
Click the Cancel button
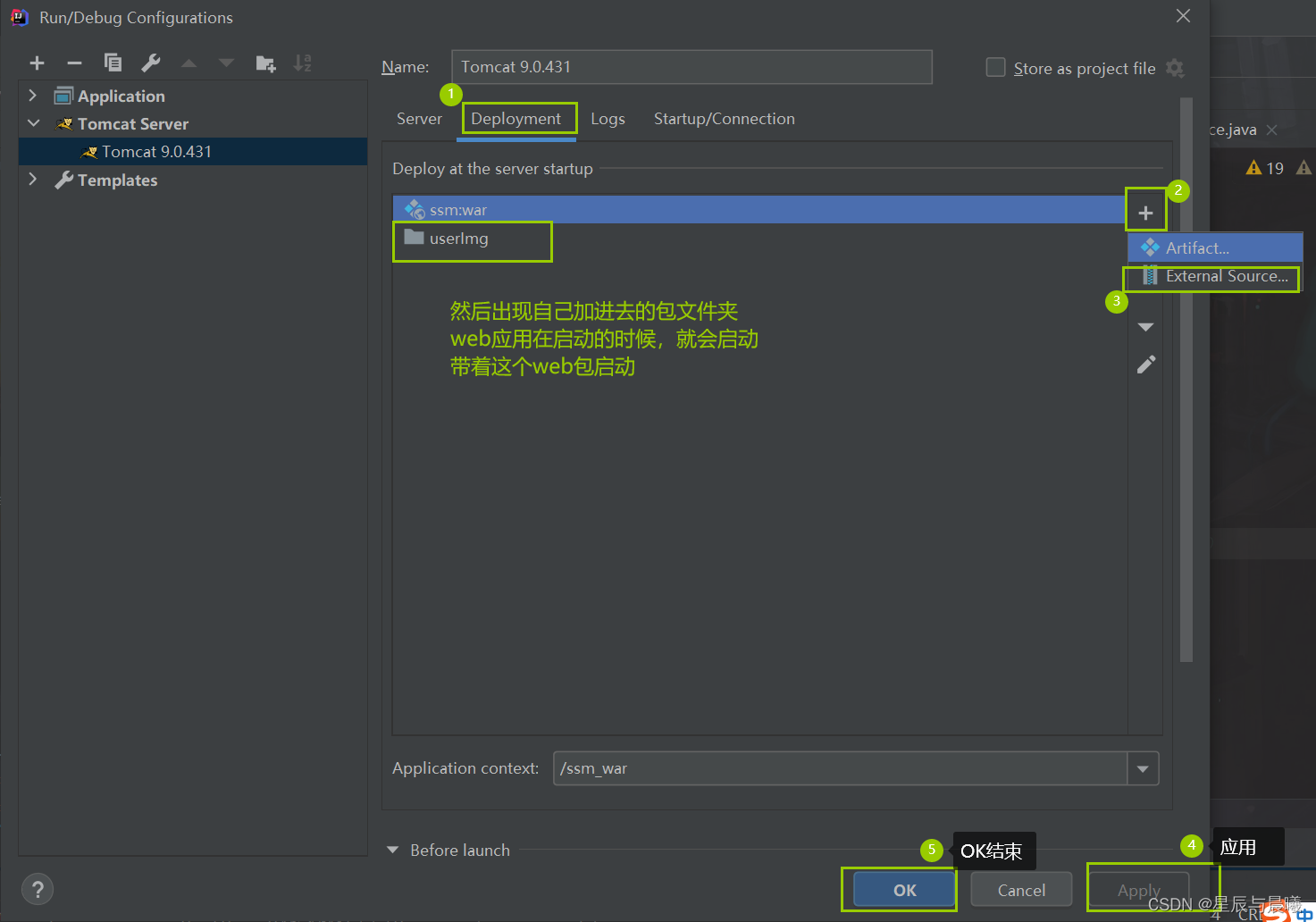point(1021,890)
